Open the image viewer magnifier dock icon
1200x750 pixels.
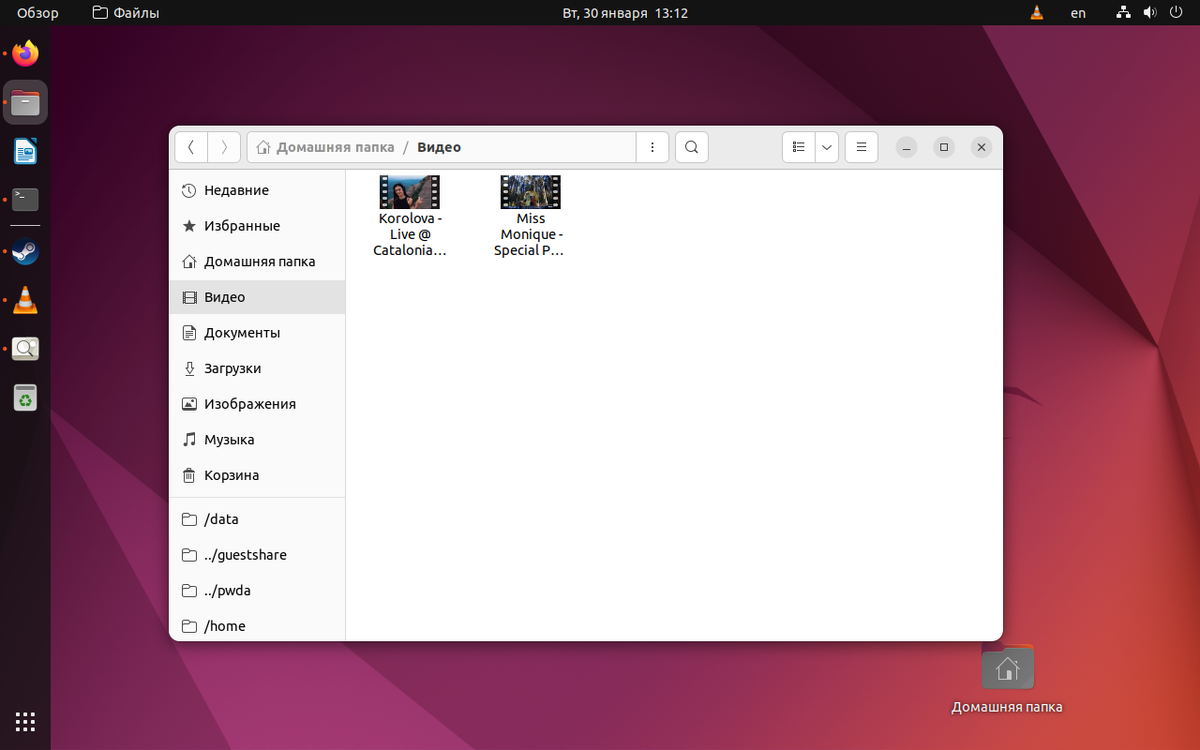point(26,349)
